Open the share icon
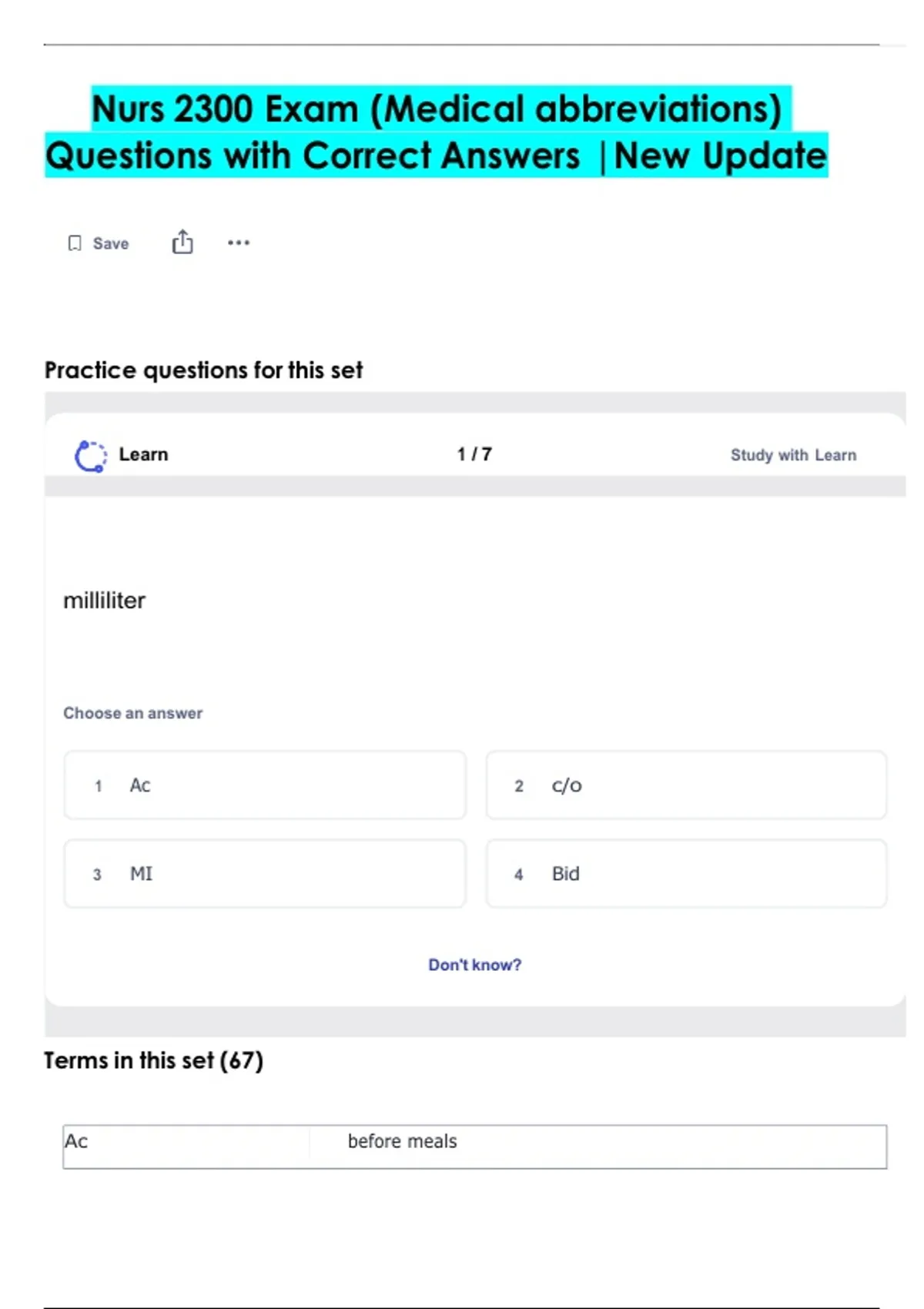Screen dimensions: 924x1309 coord(182,243)
